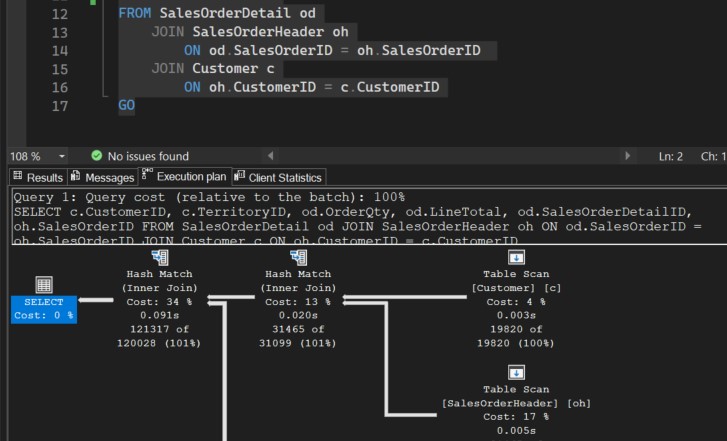The image size is (727, 441).
Task: Click the Cost: 17 % label of SalesOrderHeader scan
Action: [516, 416]
